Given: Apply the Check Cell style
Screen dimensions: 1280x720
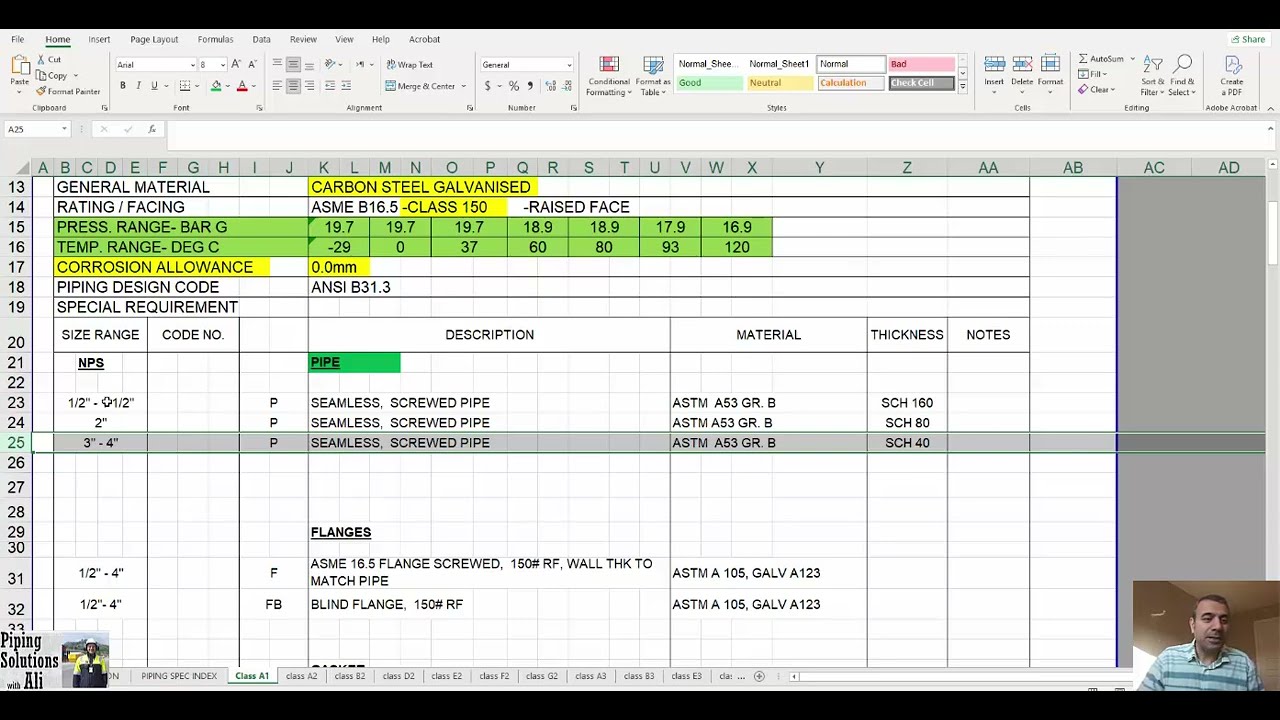Looking at the screenshot, I should coord(921,83).
